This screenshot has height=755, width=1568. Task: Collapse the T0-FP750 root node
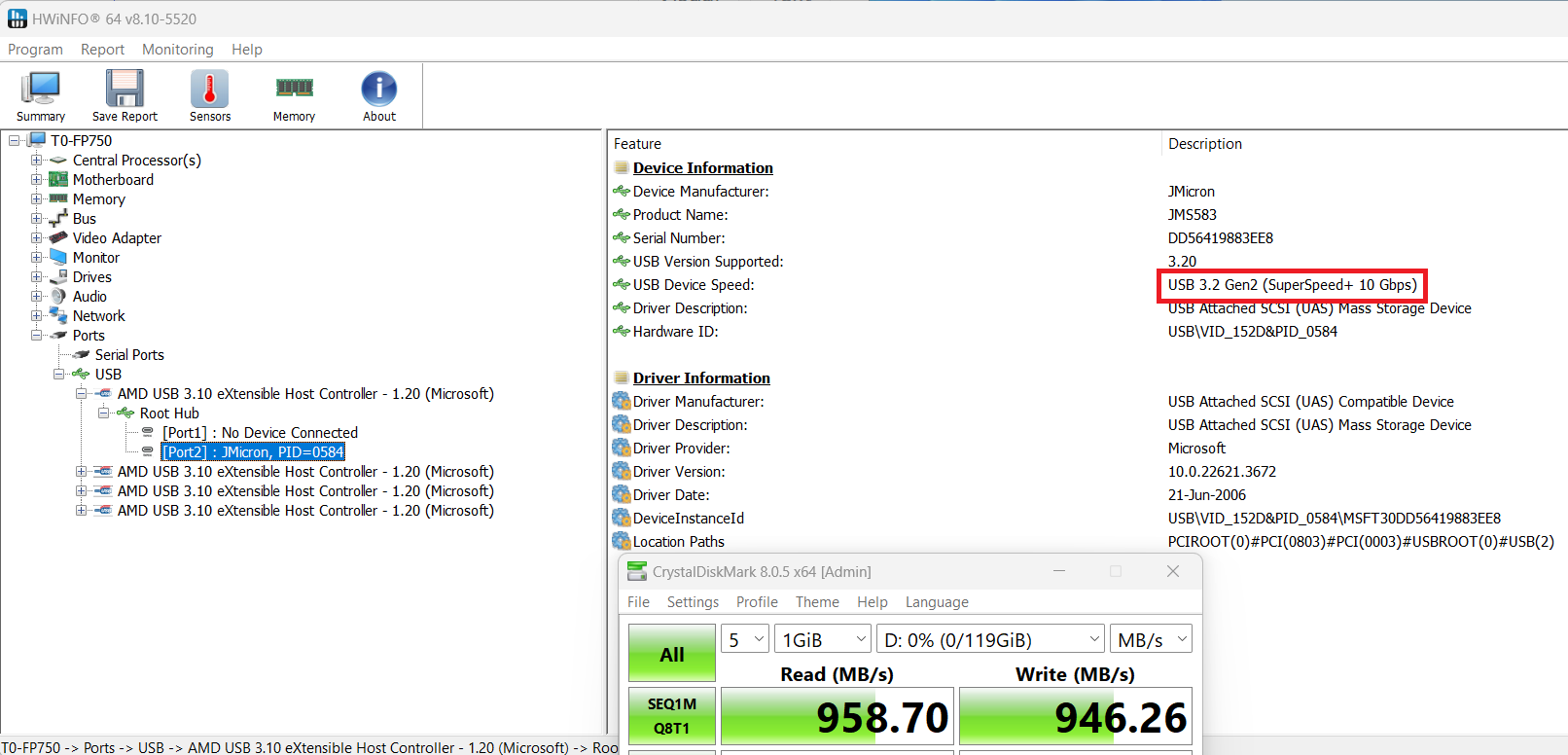click(x=14, y=140)
